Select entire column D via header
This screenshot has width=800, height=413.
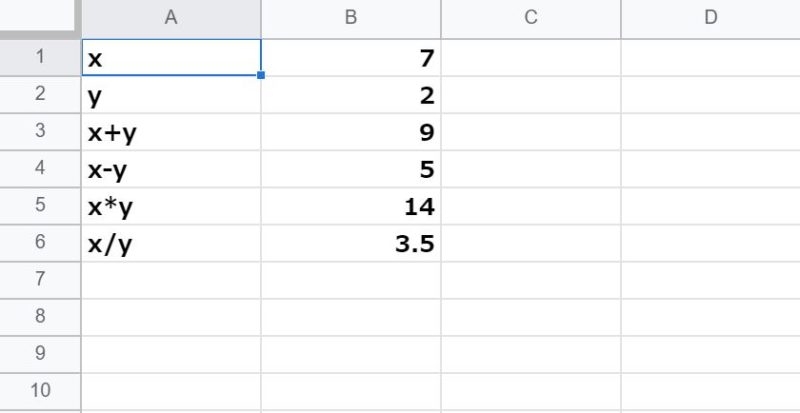(710, 17)
